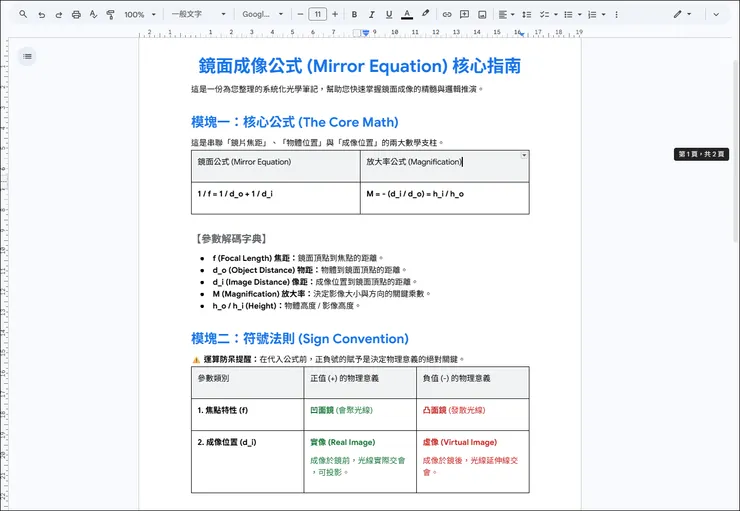Toggle underline formatting
The width and height of the screenshot is (740, 511).
click(389, 15)
